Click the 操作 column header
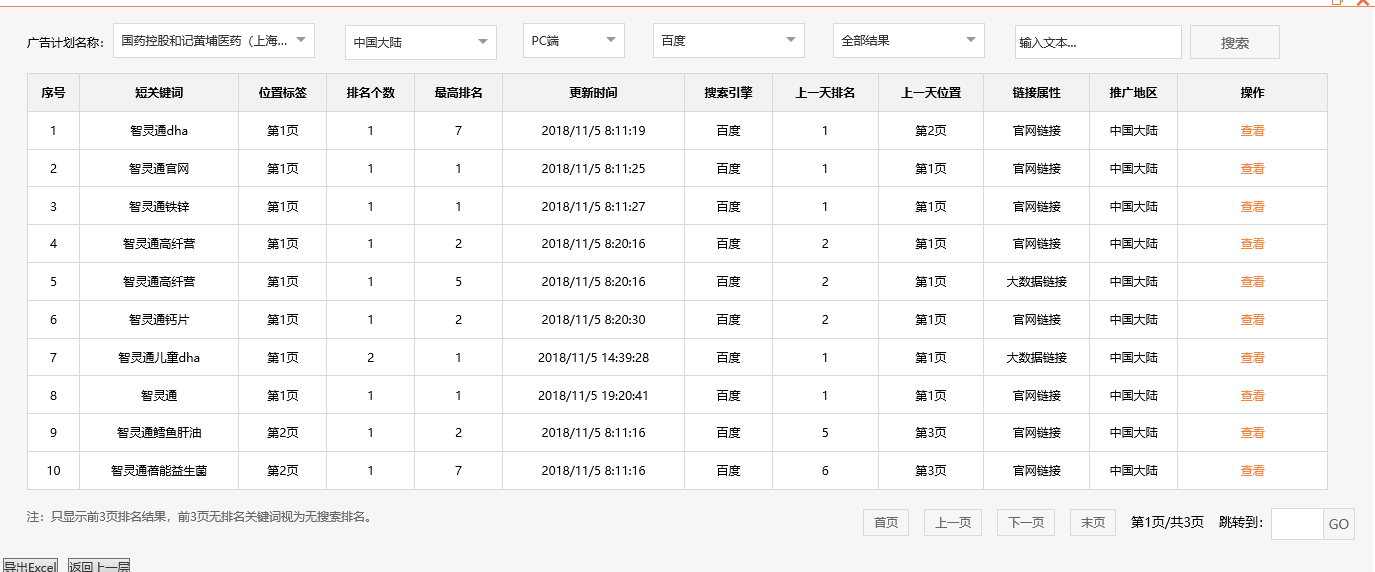The width and height of the screenshot is (1375, 572). click(x=1252, y=93)
